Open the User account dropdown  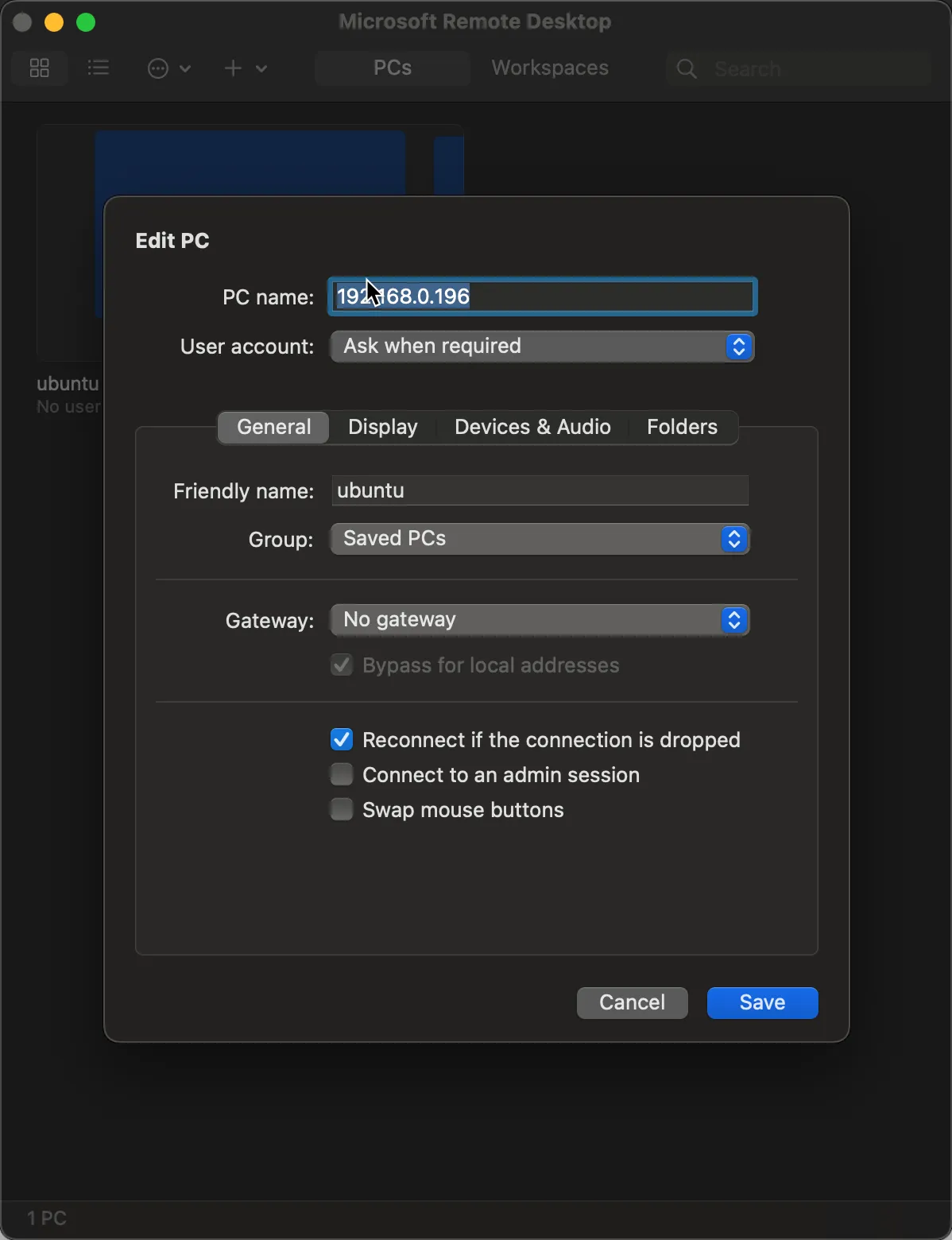(x=542, y=347)
